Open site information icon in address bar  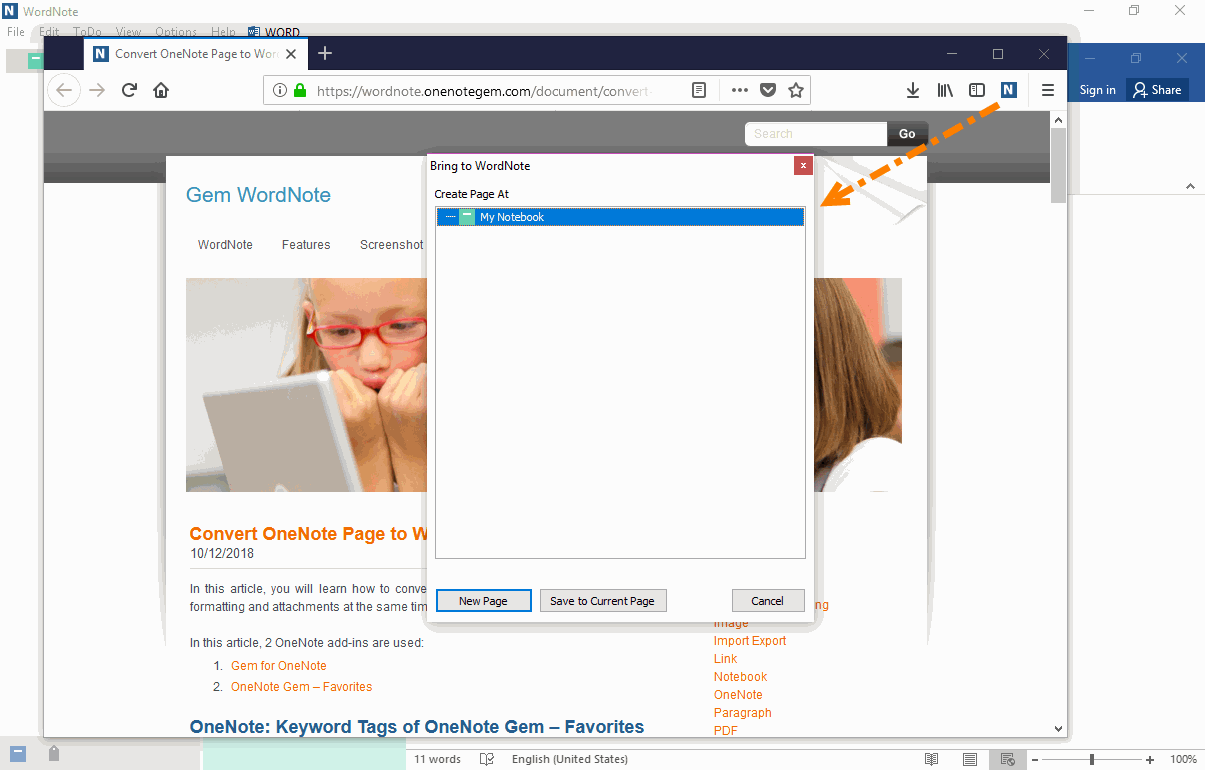point(280,90)
